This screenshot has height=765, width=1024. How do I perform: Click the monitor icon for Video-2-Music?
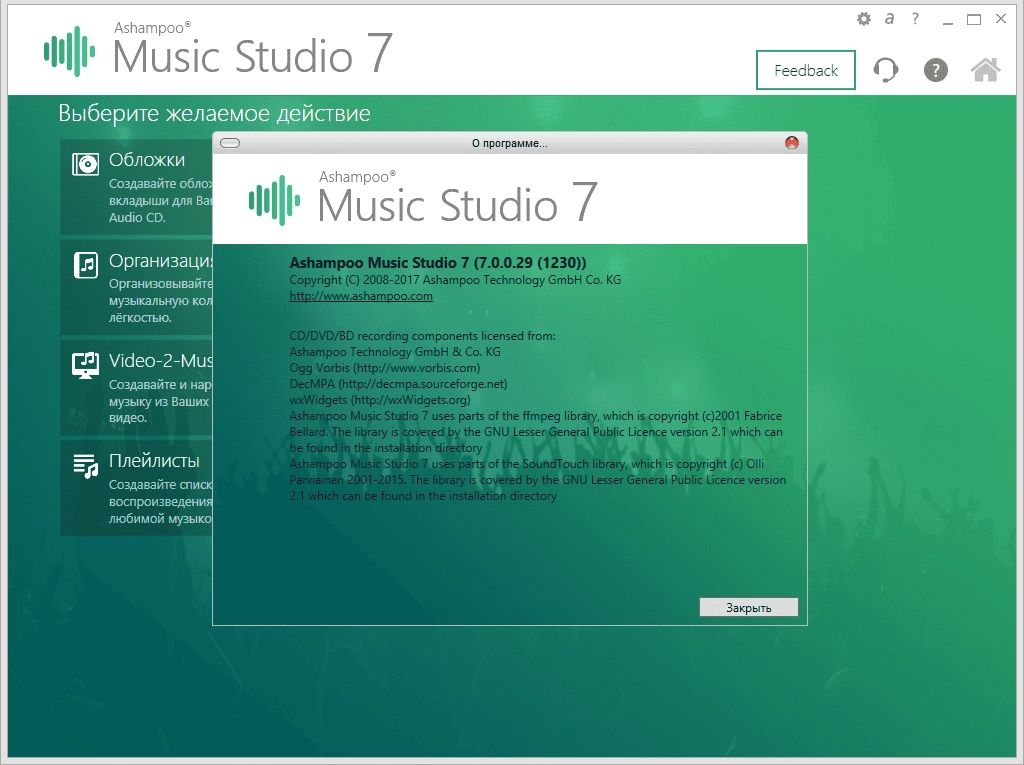[x=86, y=366]
